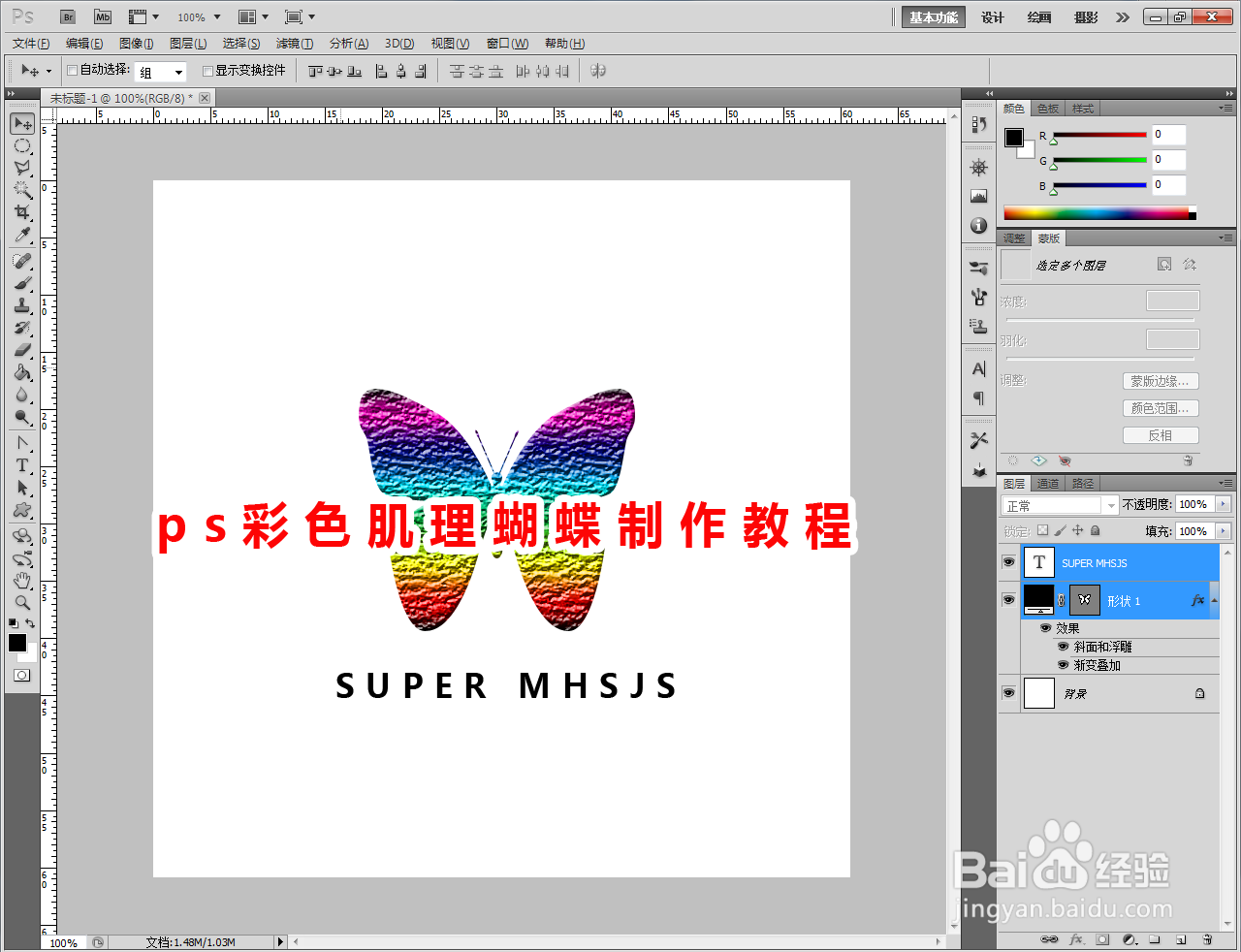Select the Gradient tool
The image size is (1241, 952).
click(x=22, y=372)
